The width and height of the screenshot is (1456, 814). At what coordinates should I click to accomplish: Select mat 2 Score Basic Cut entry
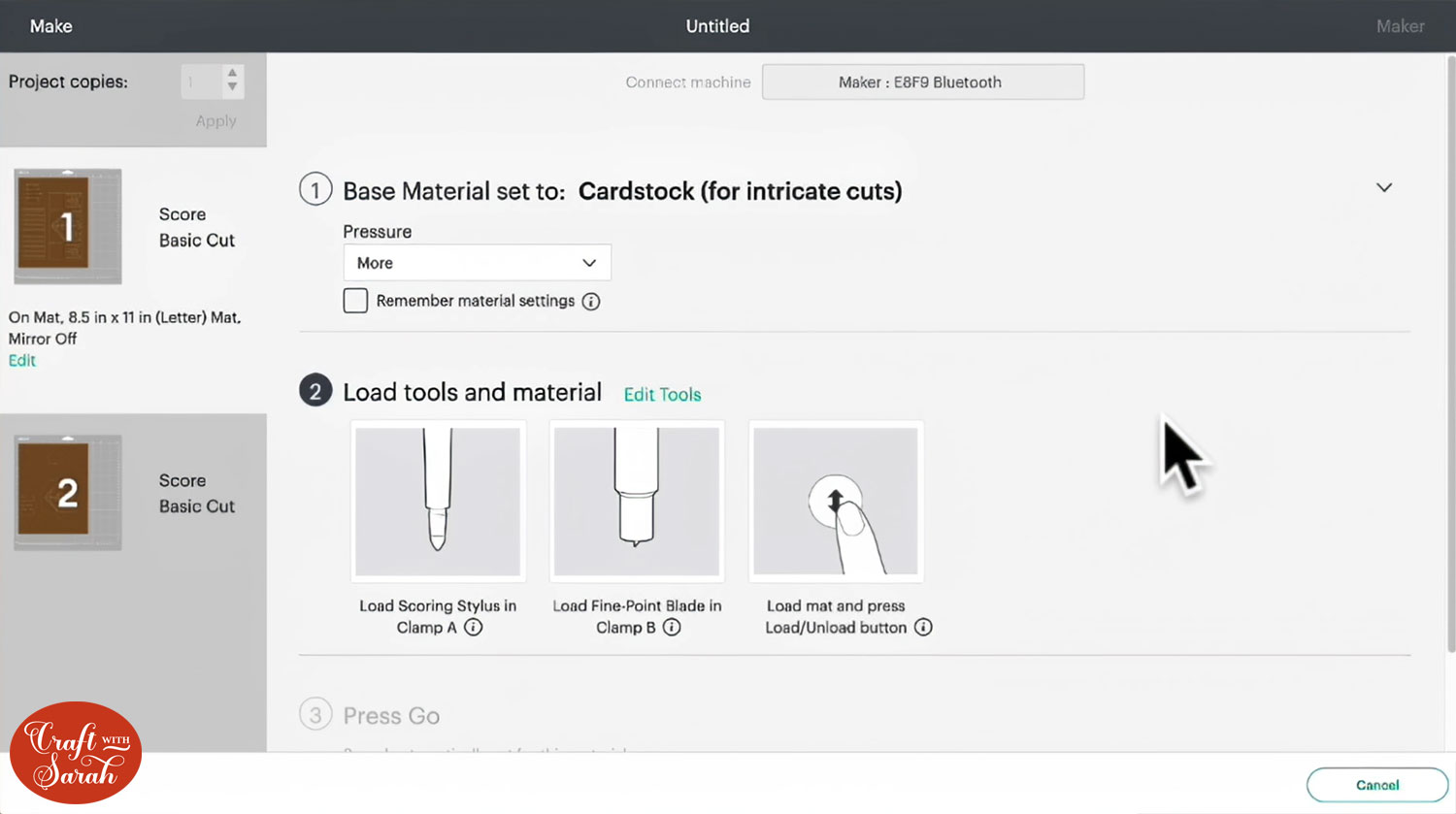(133, 493)
